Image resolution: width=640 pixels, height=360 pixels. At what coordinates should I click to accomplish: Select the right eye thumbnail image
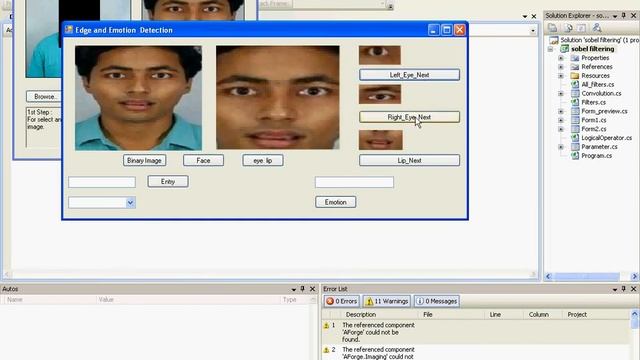coord(380,94)
